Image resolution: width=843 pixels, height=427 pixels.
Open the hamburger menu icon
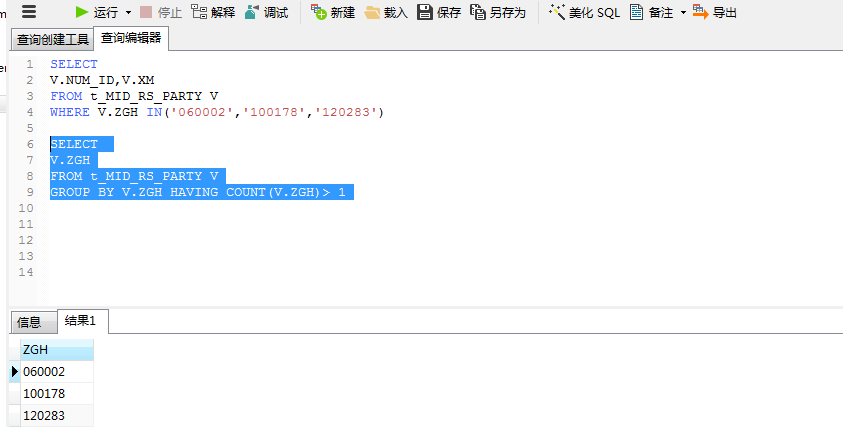[29, 12]
